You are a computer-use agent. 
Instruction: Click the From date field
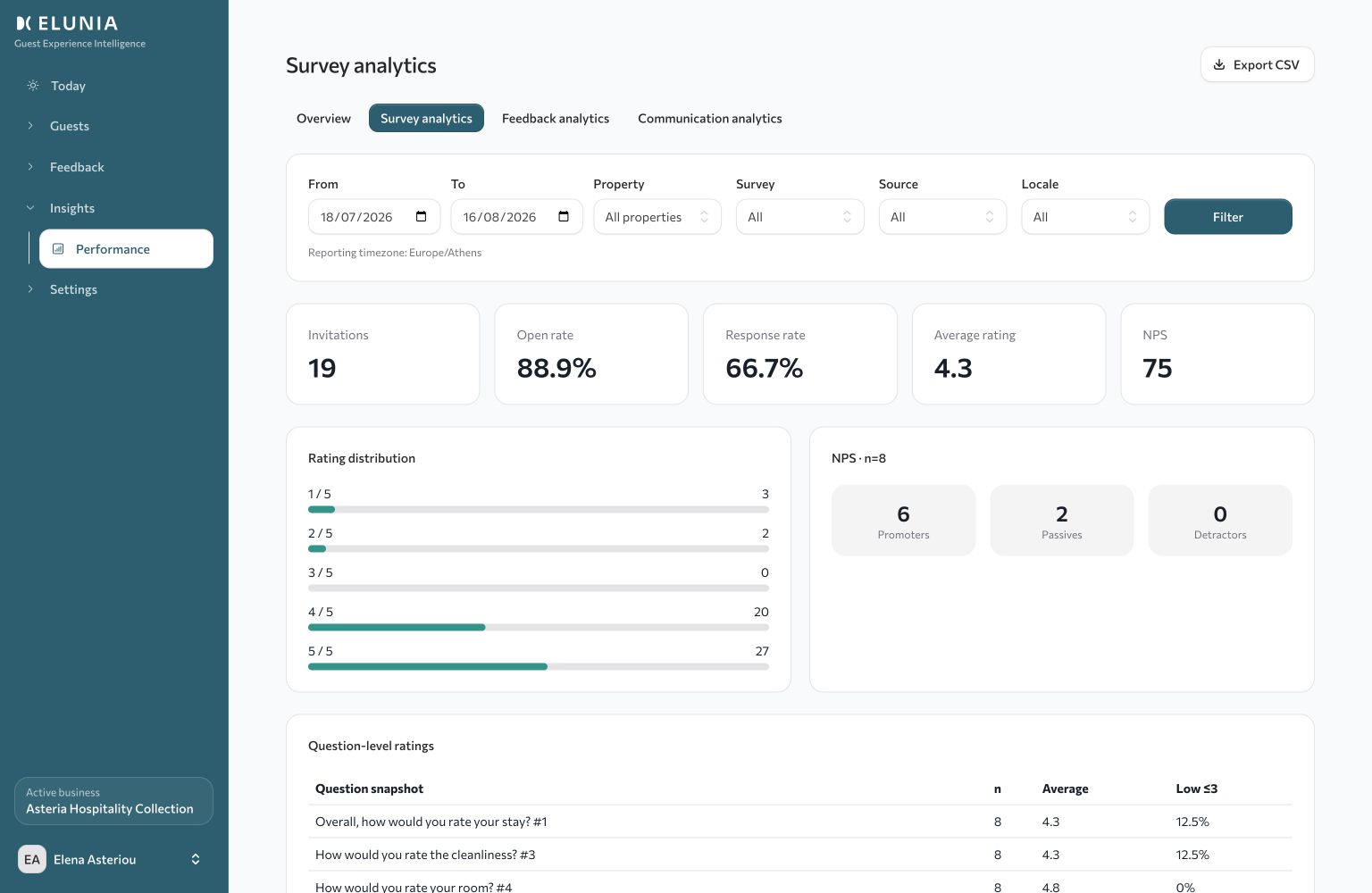point(374,217)
